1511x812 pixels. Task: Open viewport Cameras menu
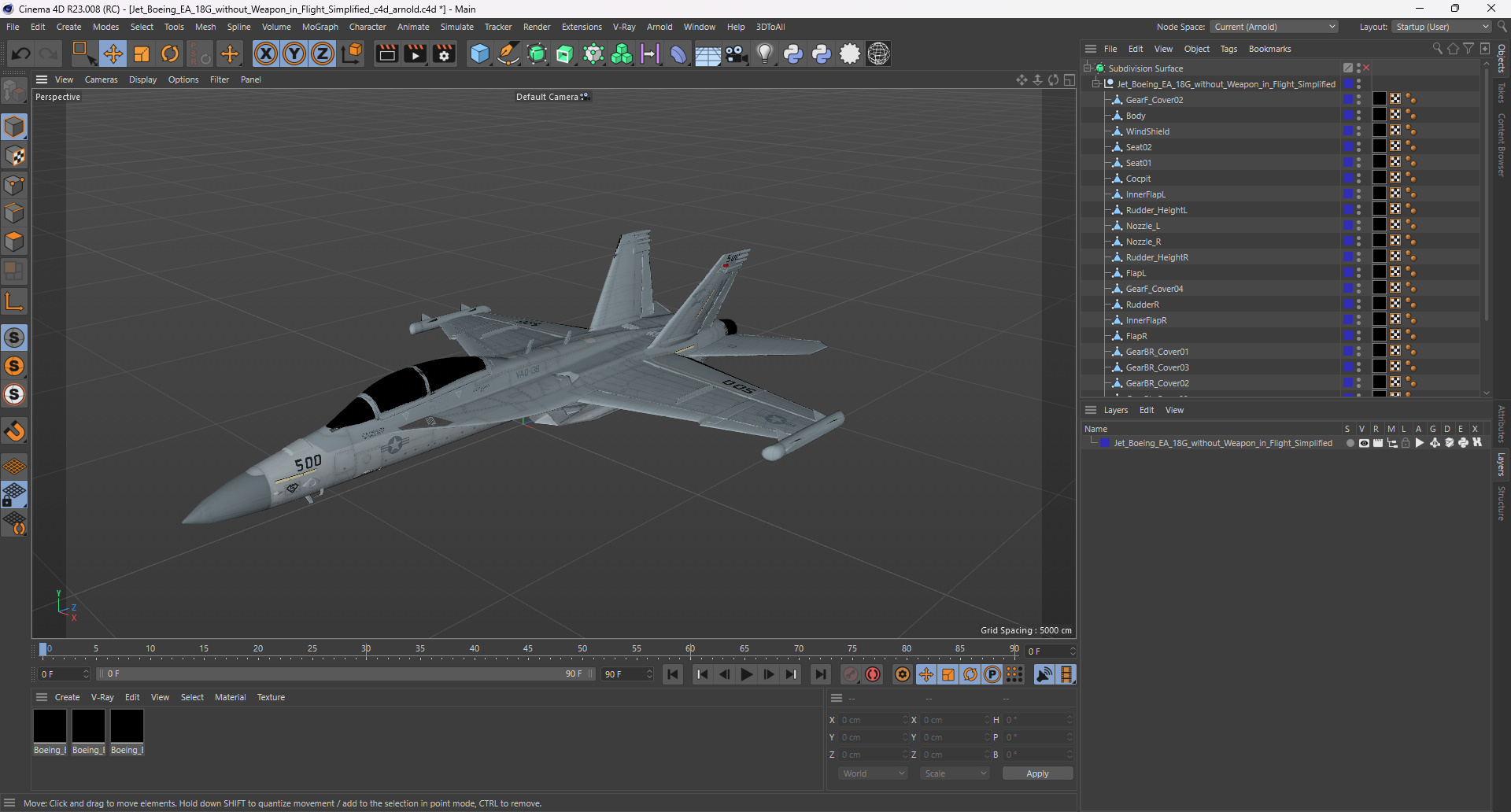(101, 79)
